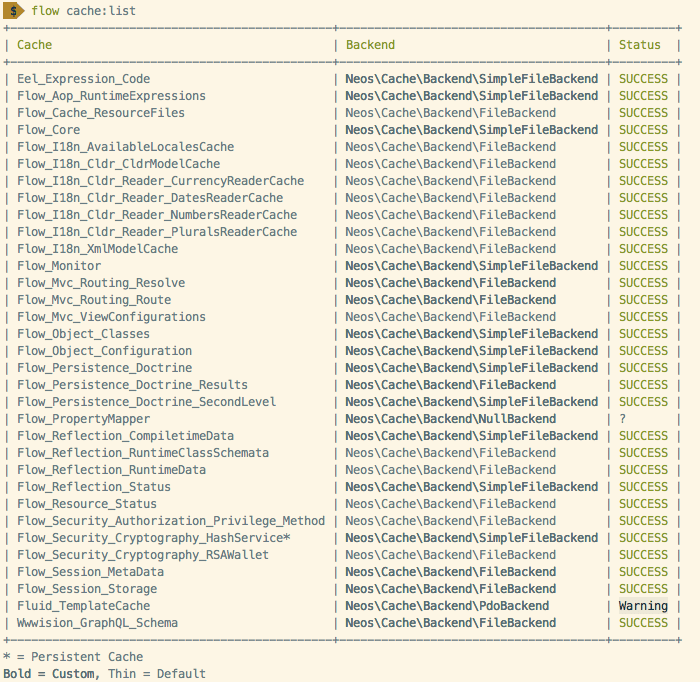Screen dimensions: 700x682
Task: Click SUCCESS status in the Wwwision_GraphQL_Schema row
Action: tap(643, 623)
